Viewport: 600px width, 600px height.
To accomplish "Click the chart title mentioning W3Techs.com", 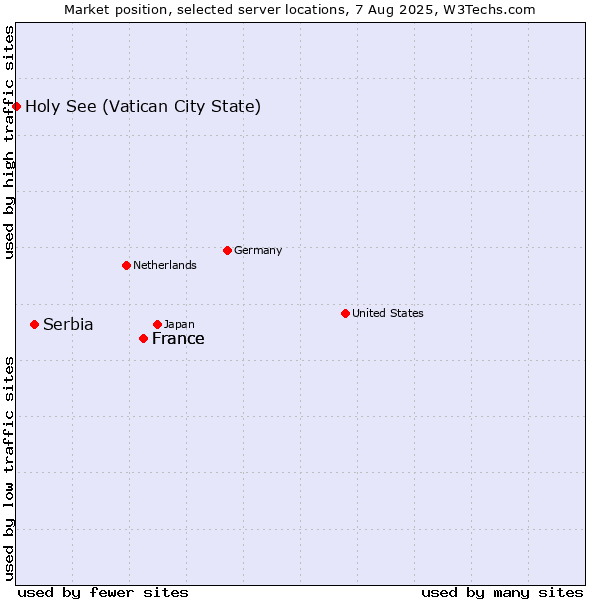I will (300, 10).
